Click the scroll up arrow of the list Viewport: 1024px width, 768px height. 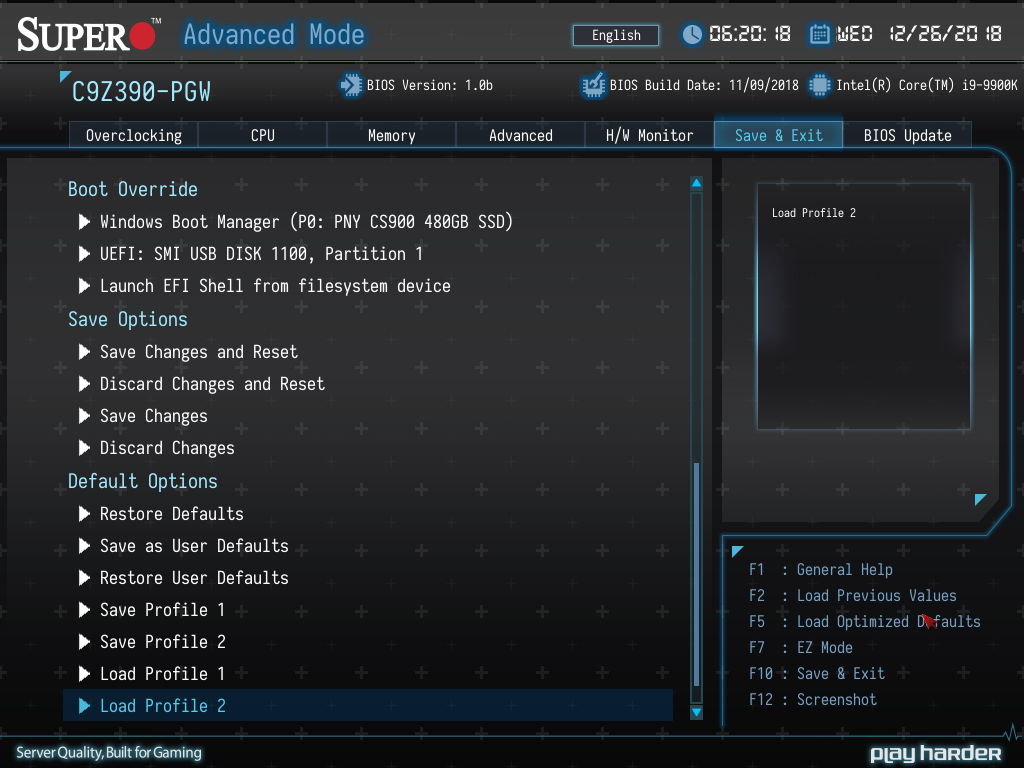[697, 183]
